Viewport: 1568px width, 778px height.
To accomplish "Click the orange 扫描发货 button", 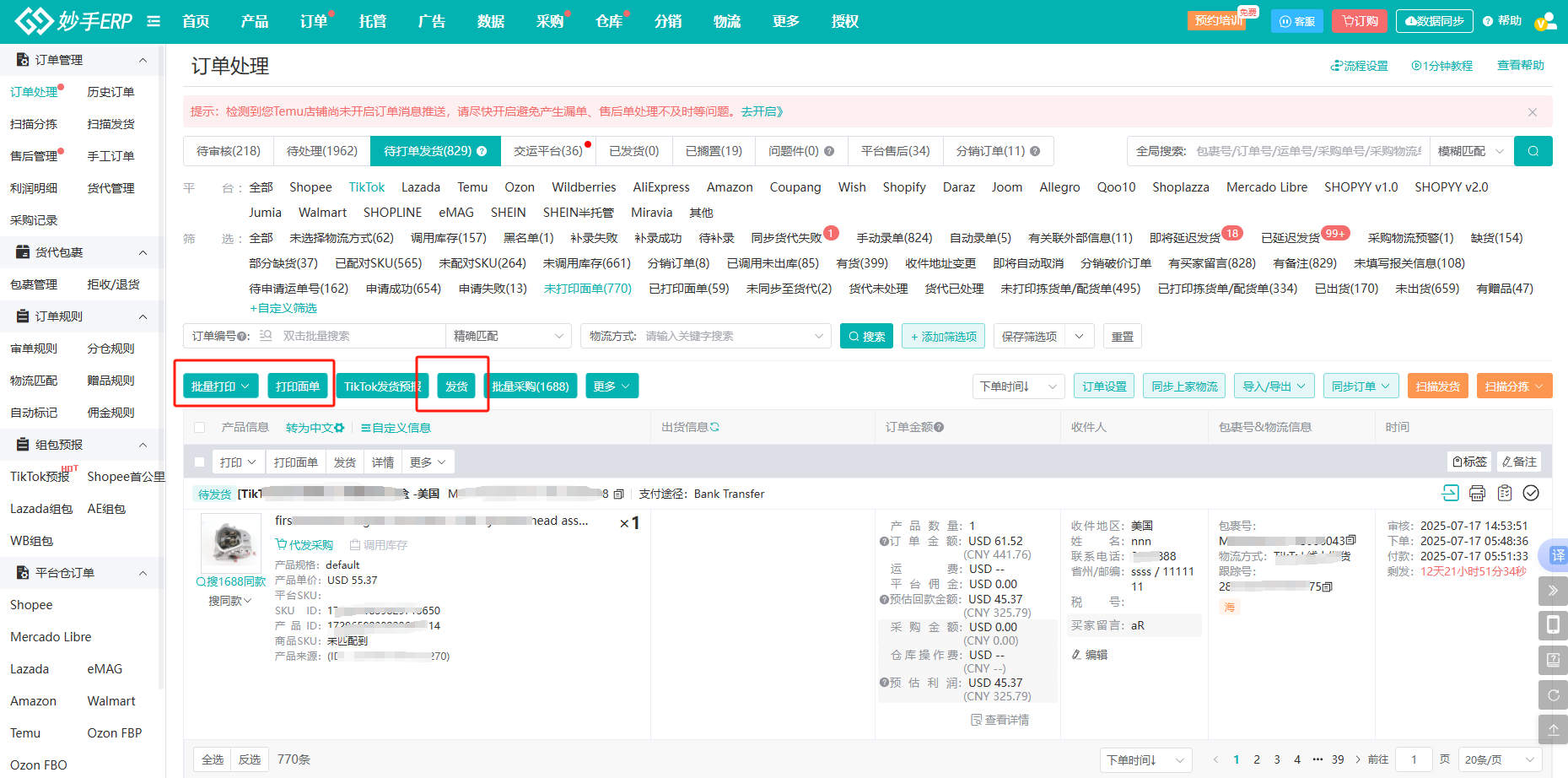I will coord(1438,386).
